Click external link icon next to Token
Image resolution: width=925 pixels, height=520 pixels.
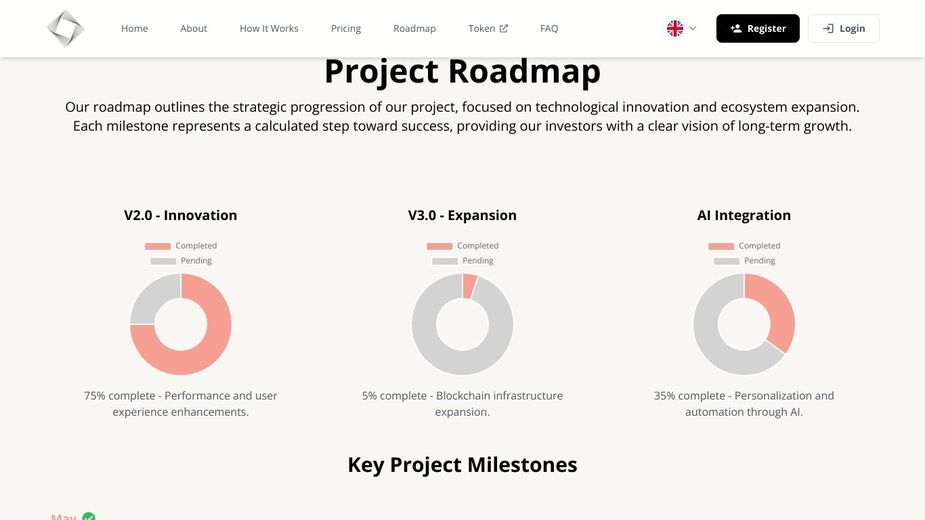pyautogui.click(x=503, y=28)
